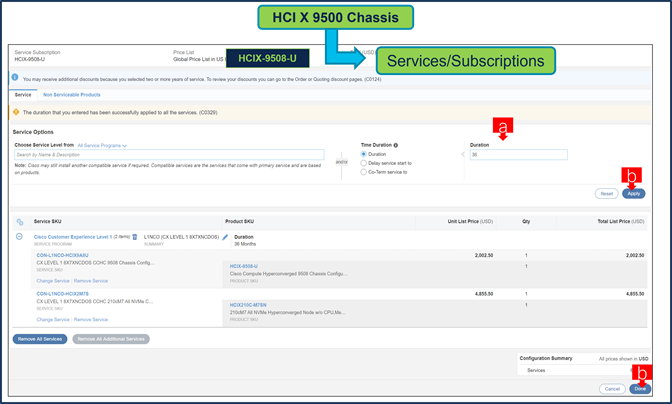Collapse the Cisco Customer Experience Level 1 group

pos(19,236)
